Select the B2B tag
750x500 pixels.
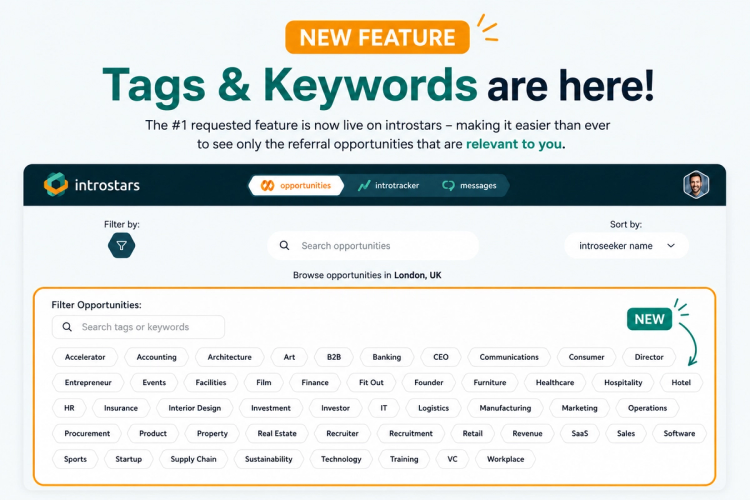coord(334,357)
